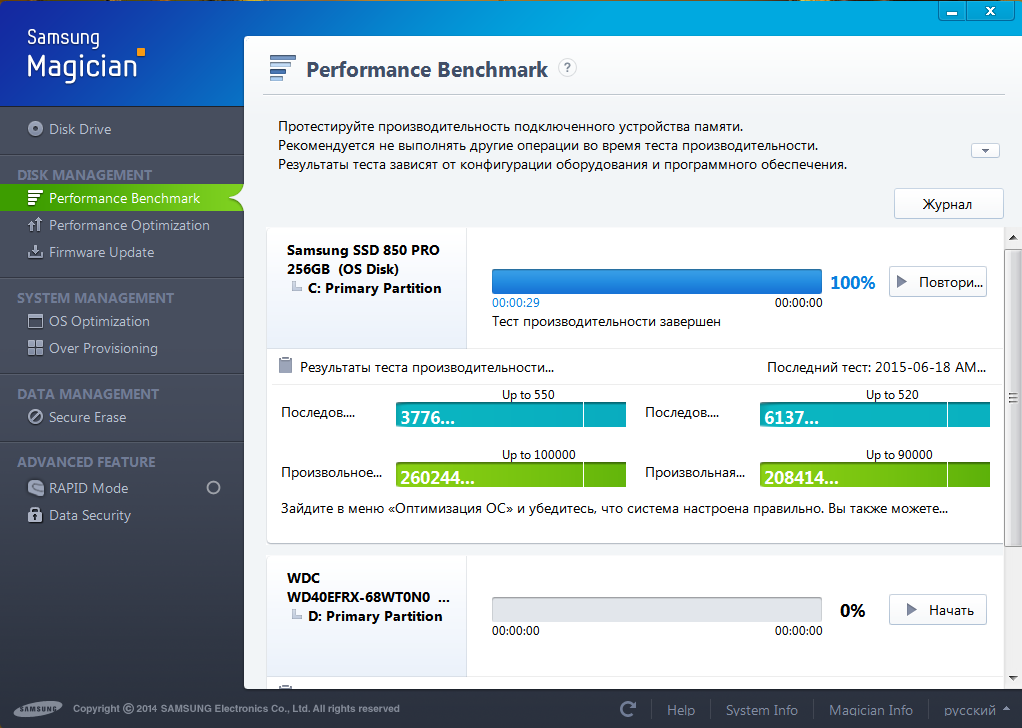1022x728 pixels.
Task: Click the Performance Benchmark sidebar bars icon
Action: click(35, 198)
